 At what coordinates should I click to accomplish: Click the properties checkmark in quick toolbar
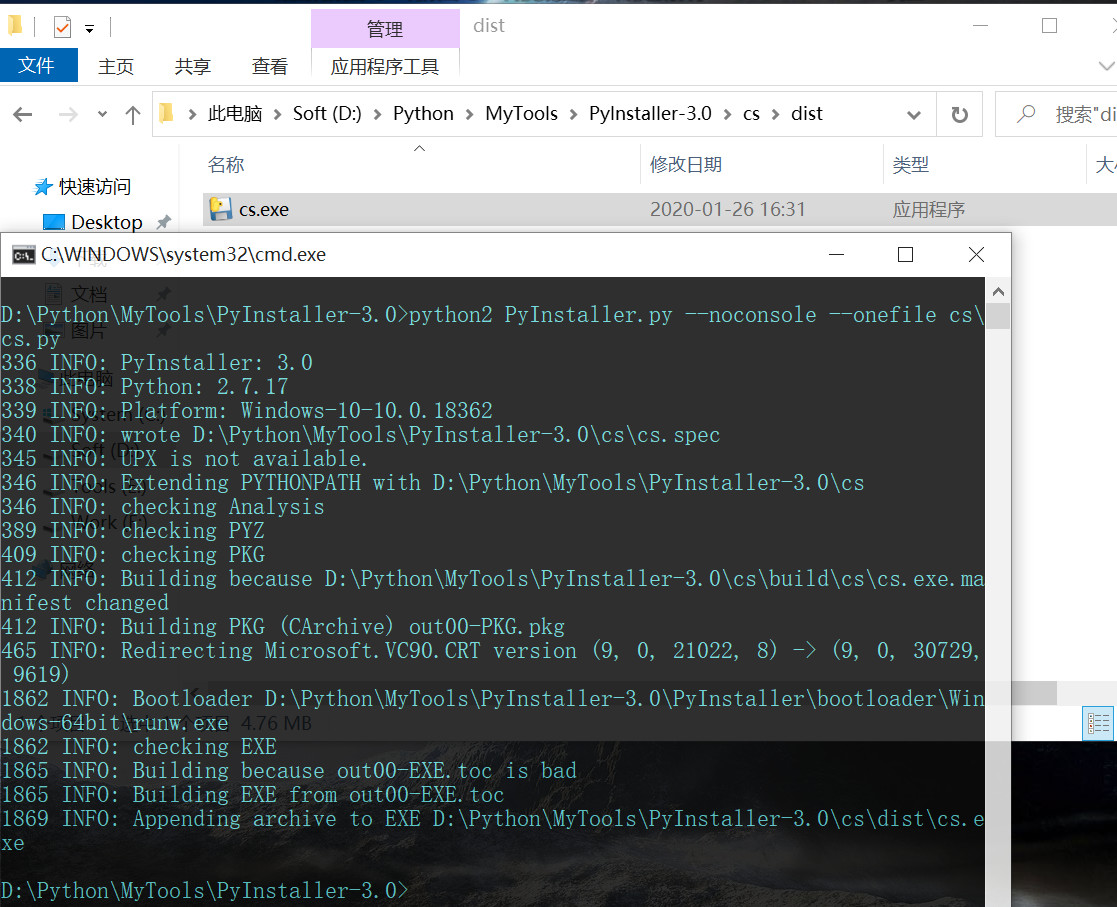[63, 28]
